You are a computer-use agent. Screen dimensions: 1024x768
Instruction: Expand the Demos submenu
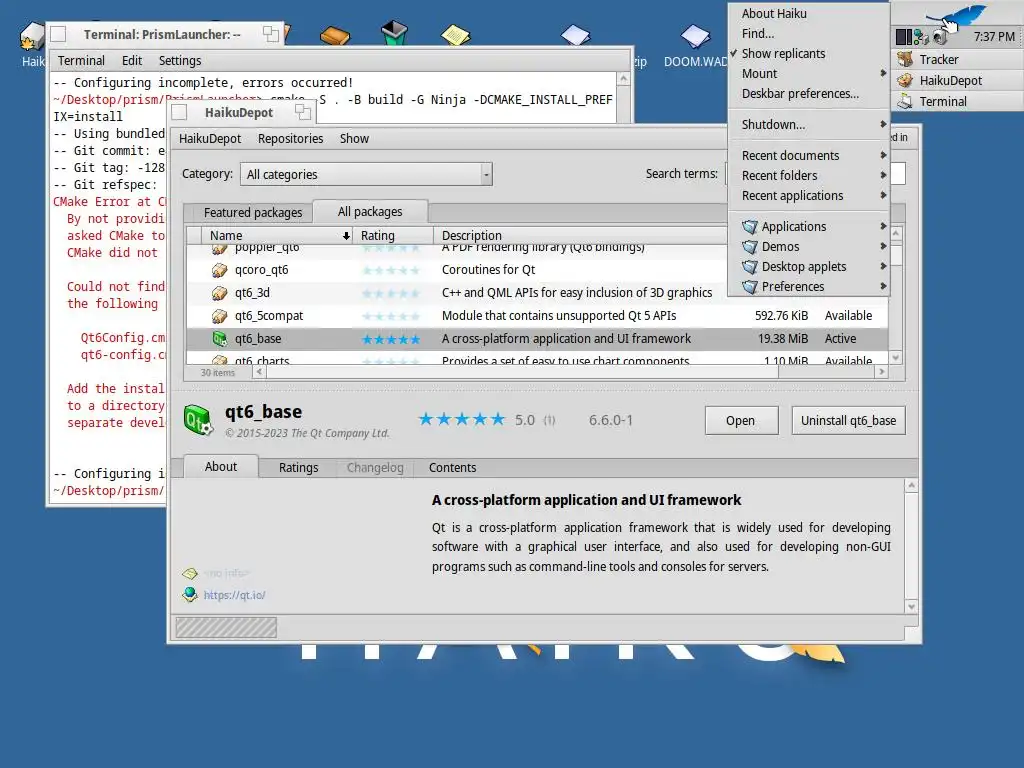pos(808,247)
